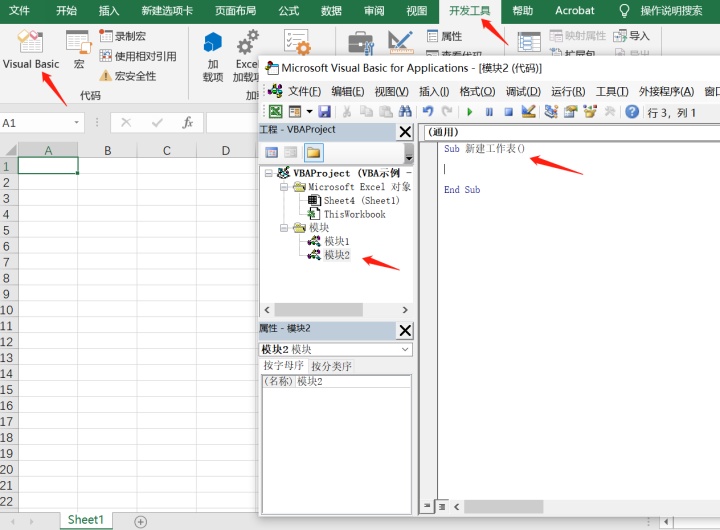Close the 工程 - VBAProject panel
Screen dimensions: 720x530
point(405,132)
